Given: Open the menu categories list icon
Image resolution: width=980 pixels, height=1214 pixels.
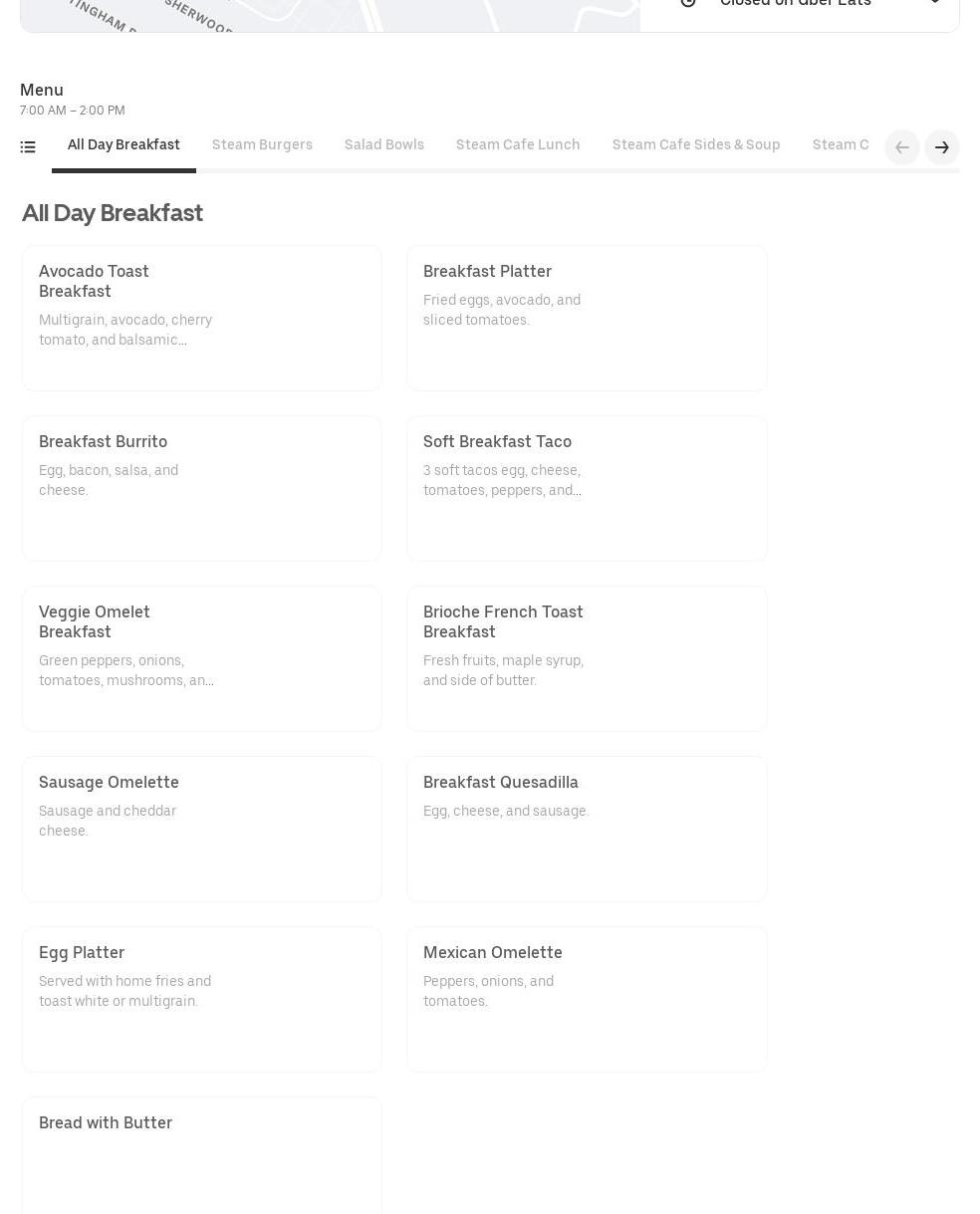Looking at the screenshot, I should [28, 147].
